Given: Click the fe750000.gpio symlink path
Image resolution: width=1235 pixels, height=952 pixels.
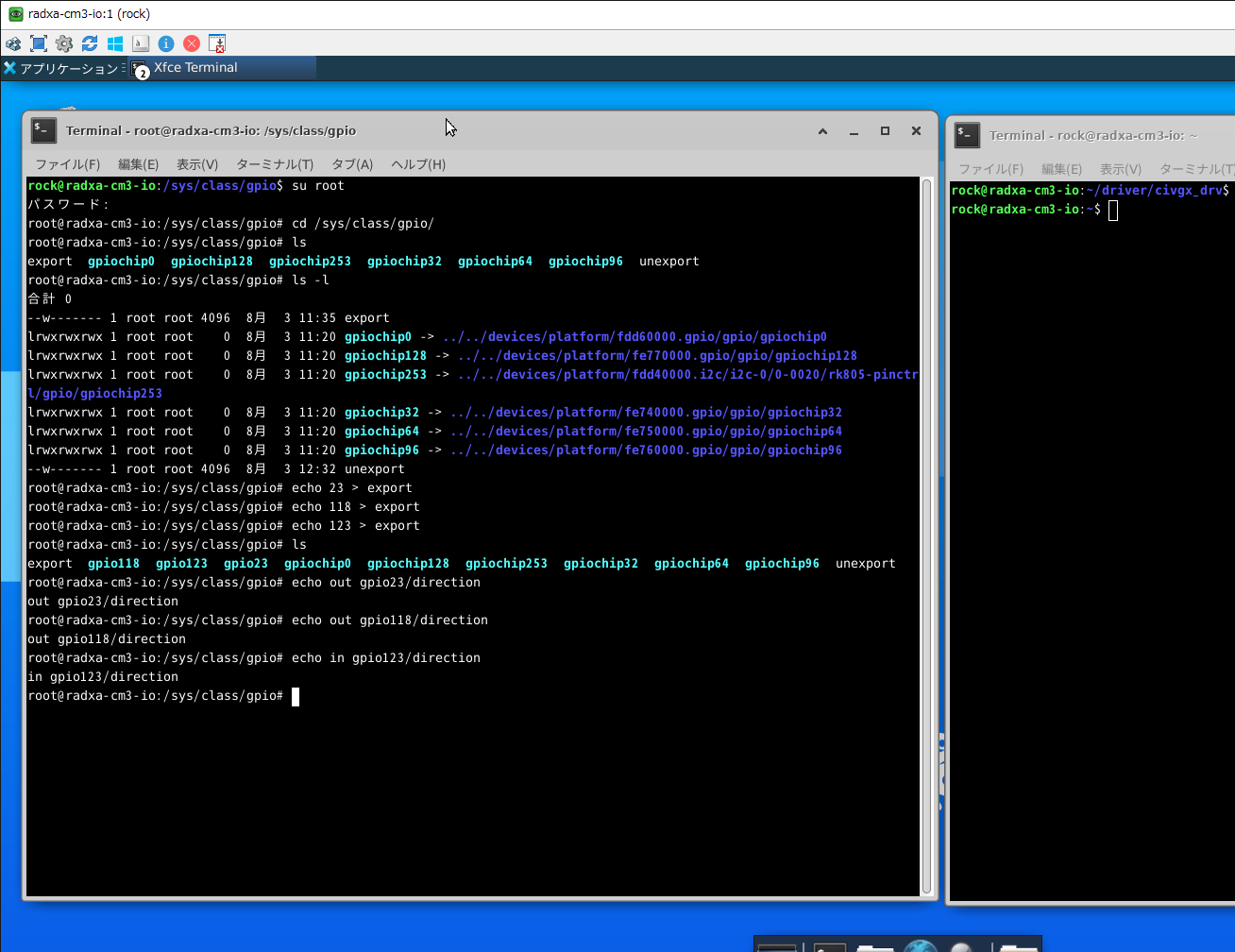Looking at the screenshot, I should coord(646,432).
